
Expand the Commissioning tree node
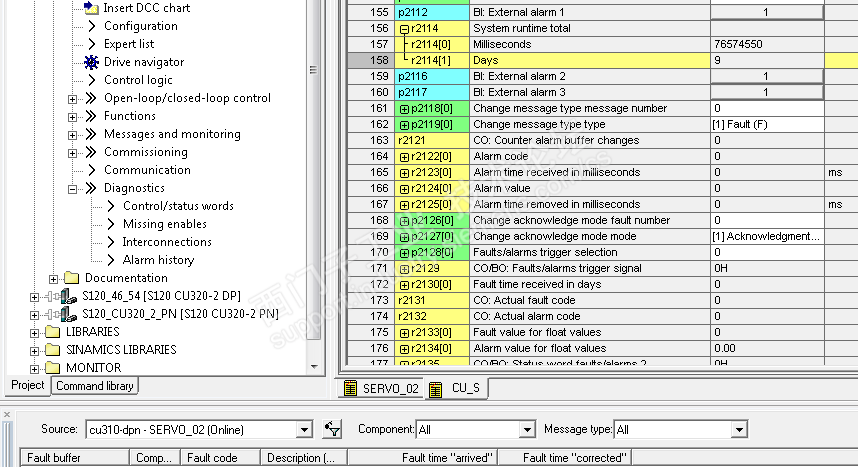72,153
